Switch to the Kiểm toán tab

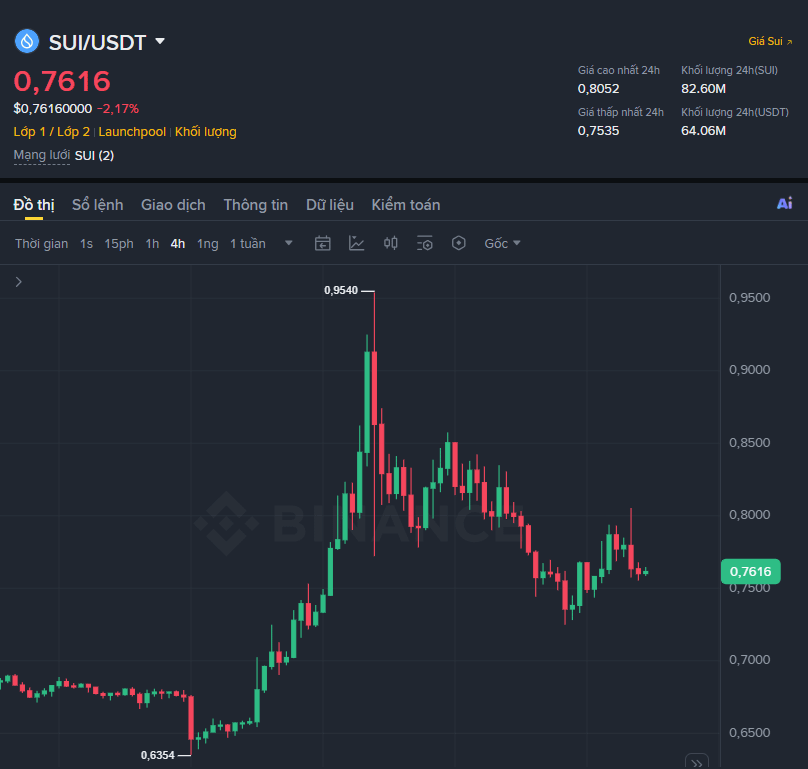pyautogui.click(x=406, y=205)
